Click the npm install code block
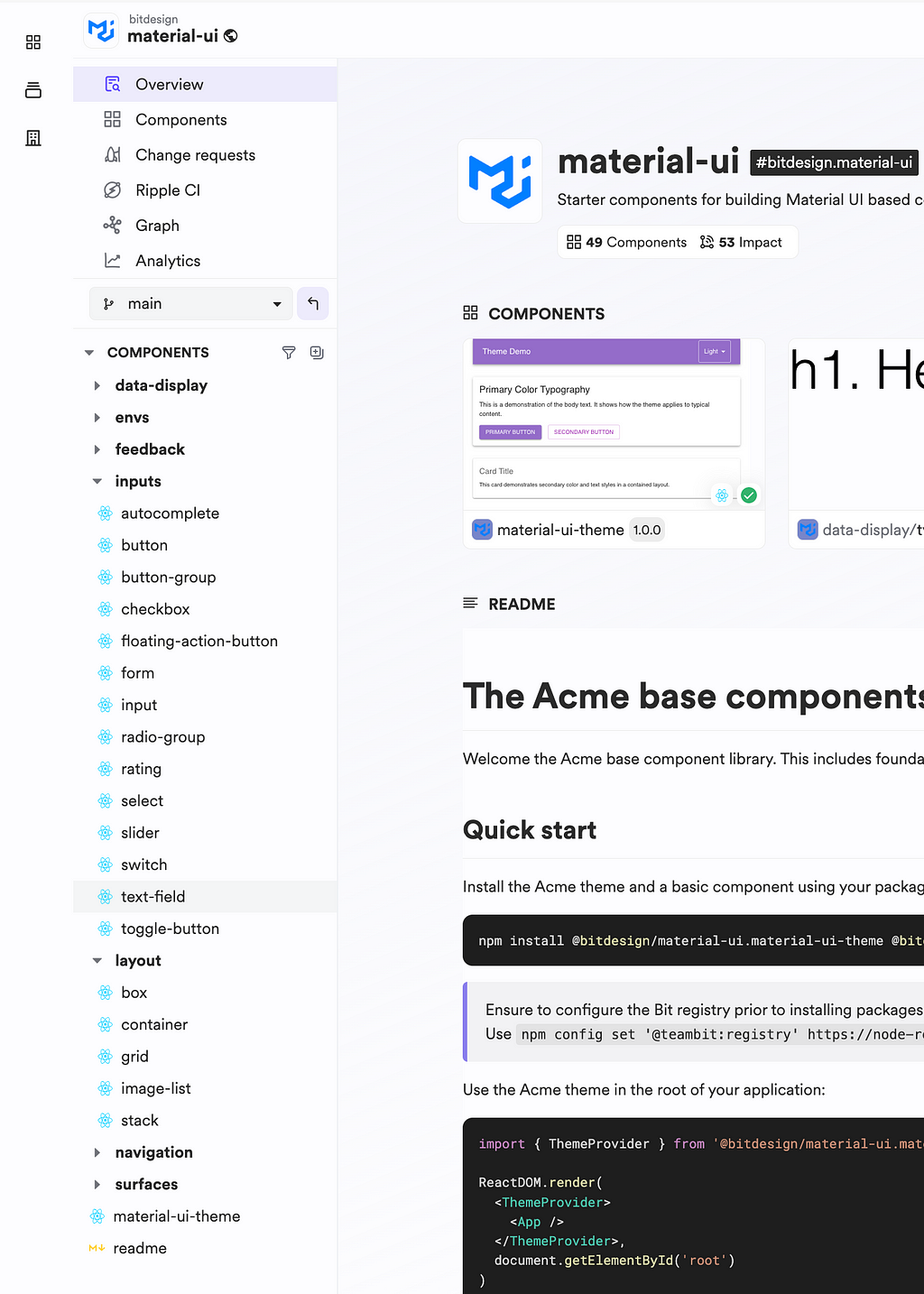This screenshot has width=924, height=1294. [x=693, y=940]
